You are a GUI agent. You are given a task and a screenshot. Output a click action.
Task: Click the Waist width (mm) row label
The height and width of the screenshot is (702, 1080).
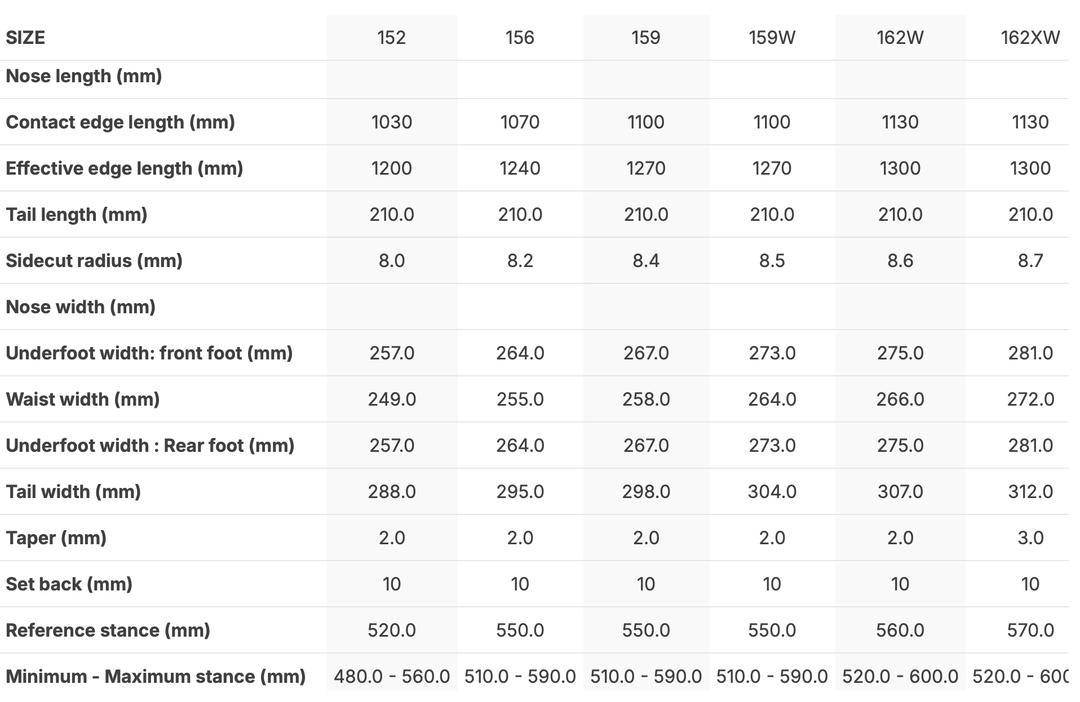[x=83, y=399]
